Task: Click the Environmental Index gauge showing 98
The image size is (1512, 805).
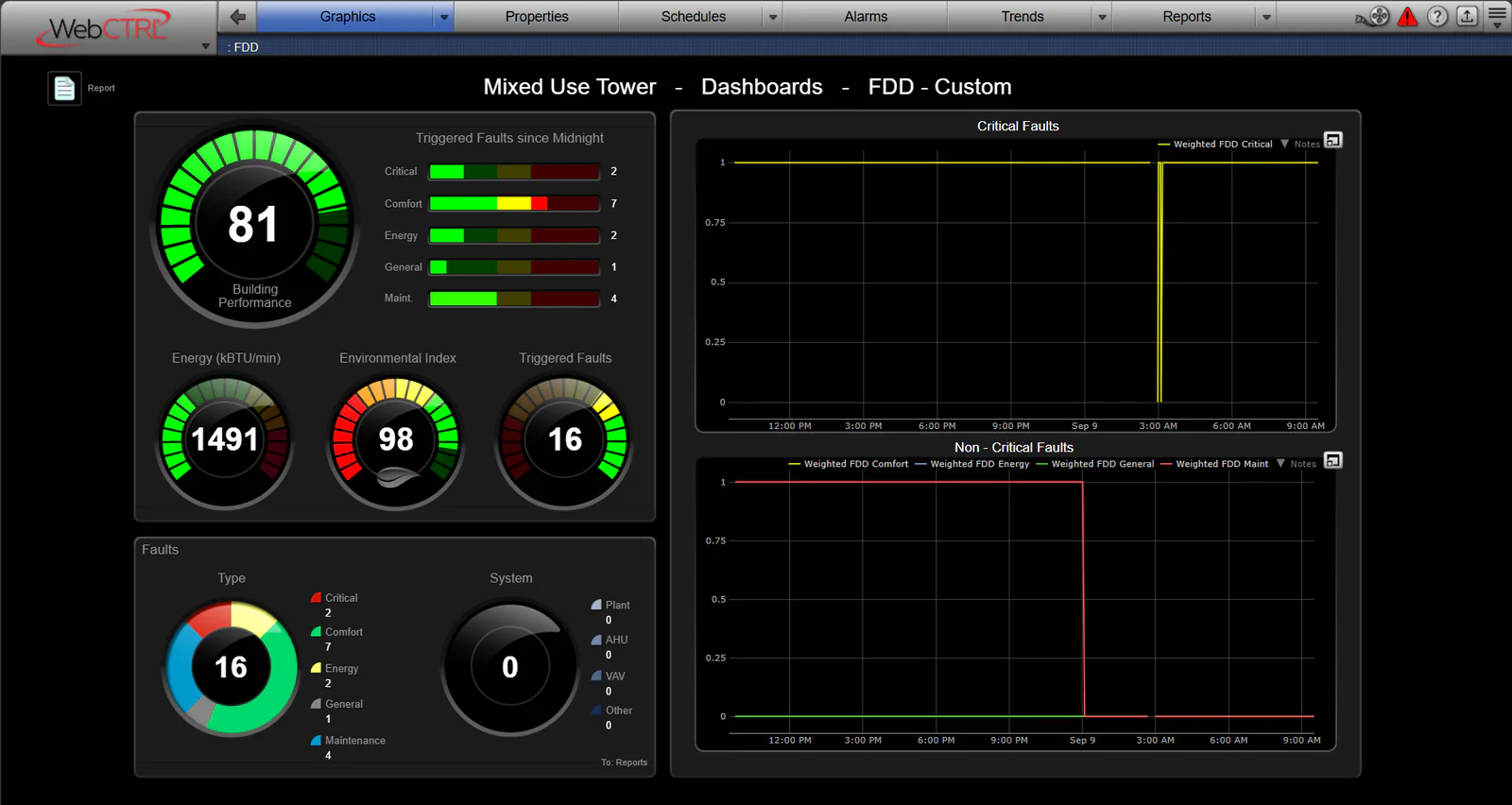Action: (396, 439)
